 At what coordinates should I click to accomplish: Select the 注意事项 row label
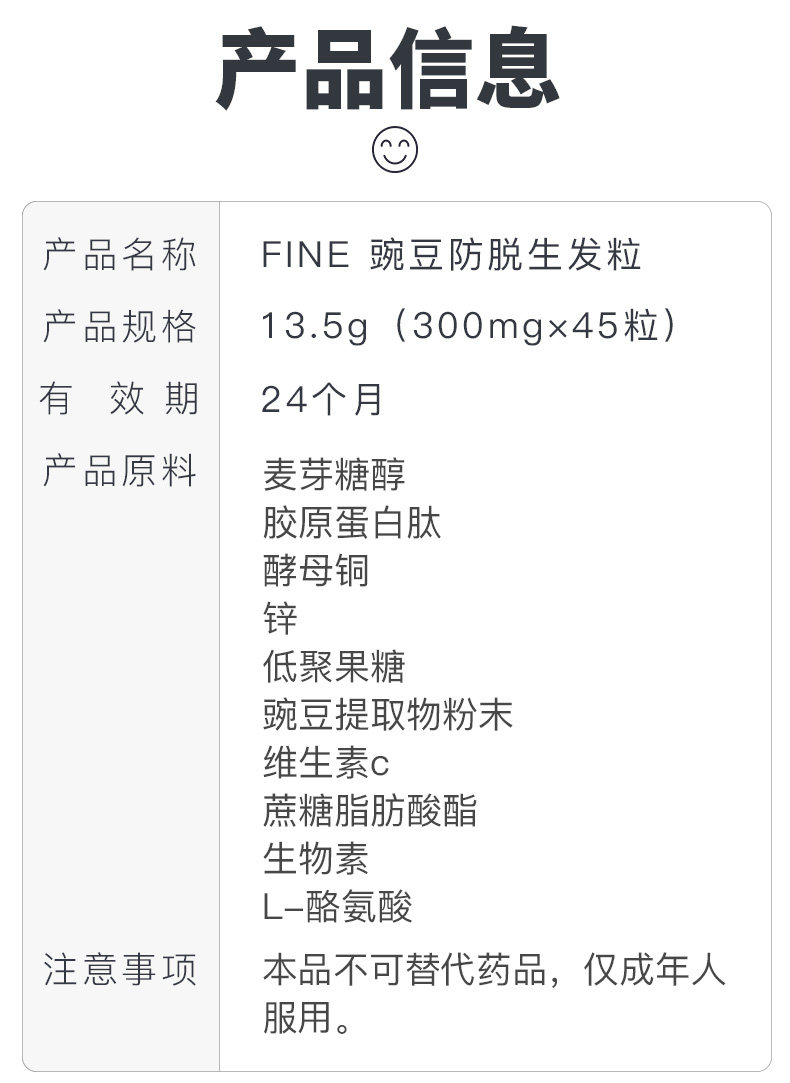tap(120, 970)
